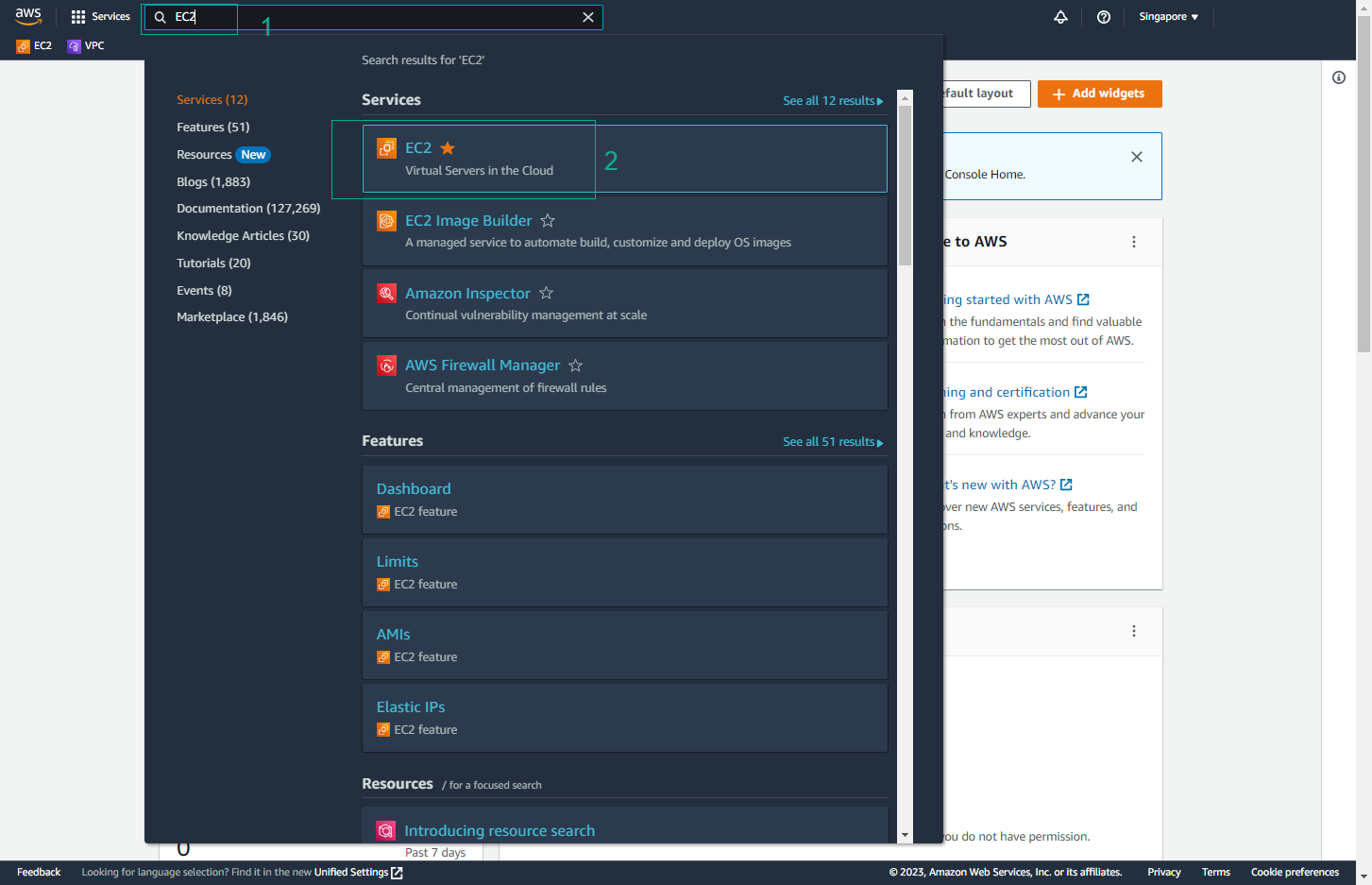
Task: Open the EC2 service link
Action: point(418,148)
